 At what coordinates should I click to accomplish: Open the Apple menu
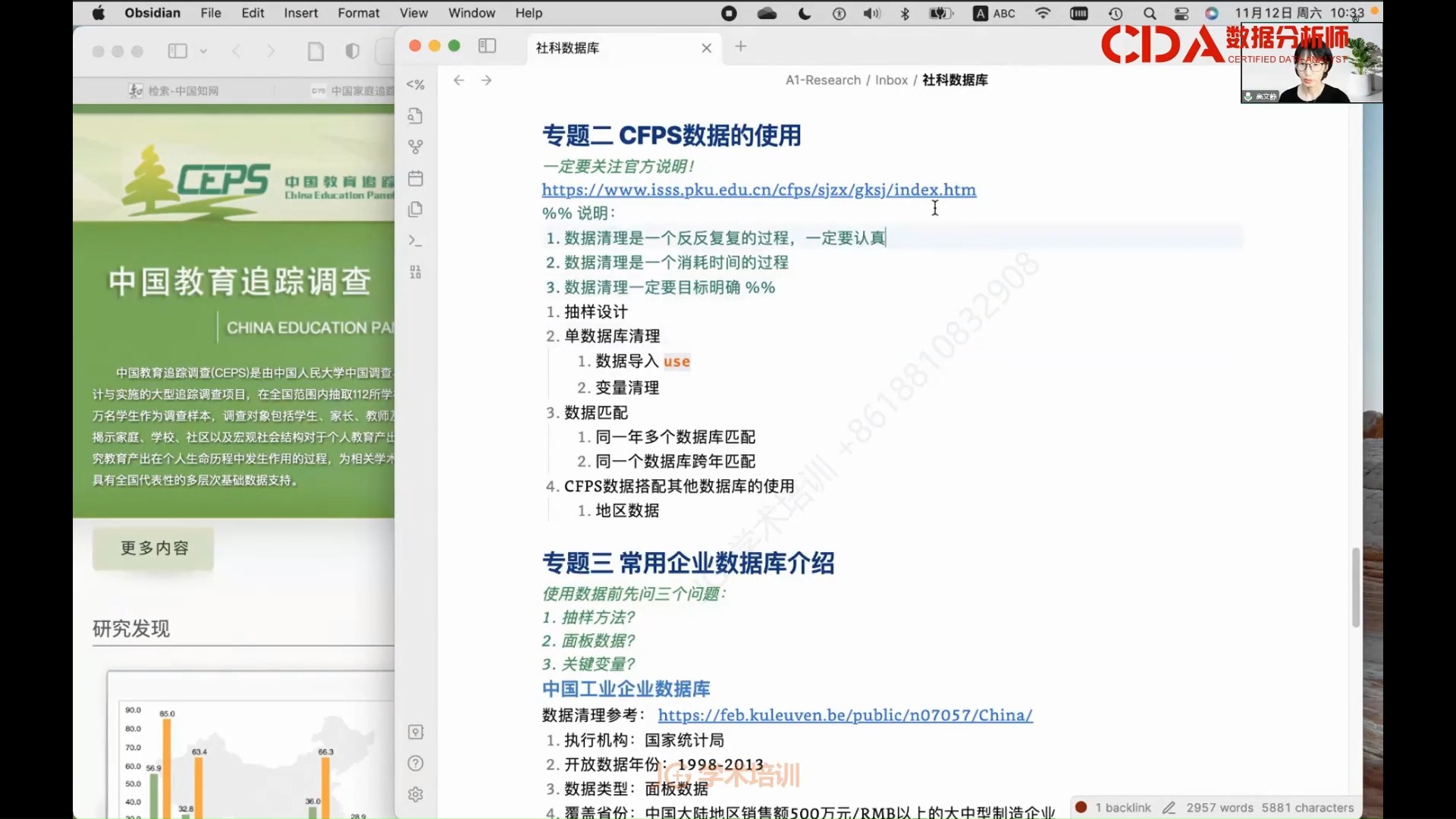[99, 13]
